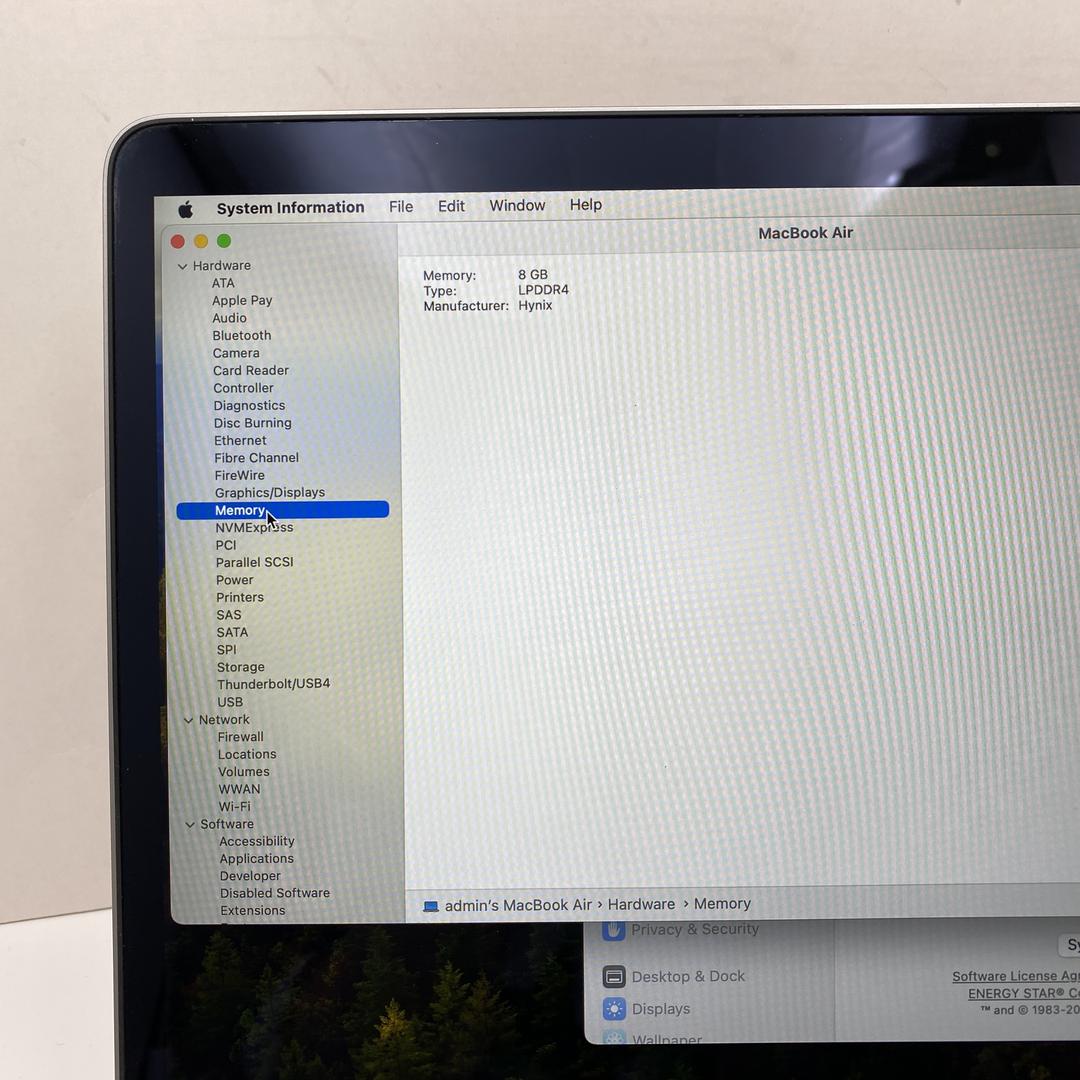
Task: Click Memory in the path bar
Action: tap(722, 904)
